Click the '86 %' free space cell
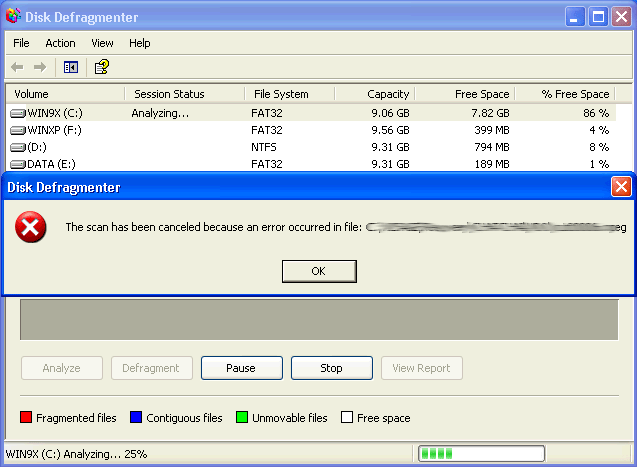Viewport: 637px width, 467px height. [596, 113]
